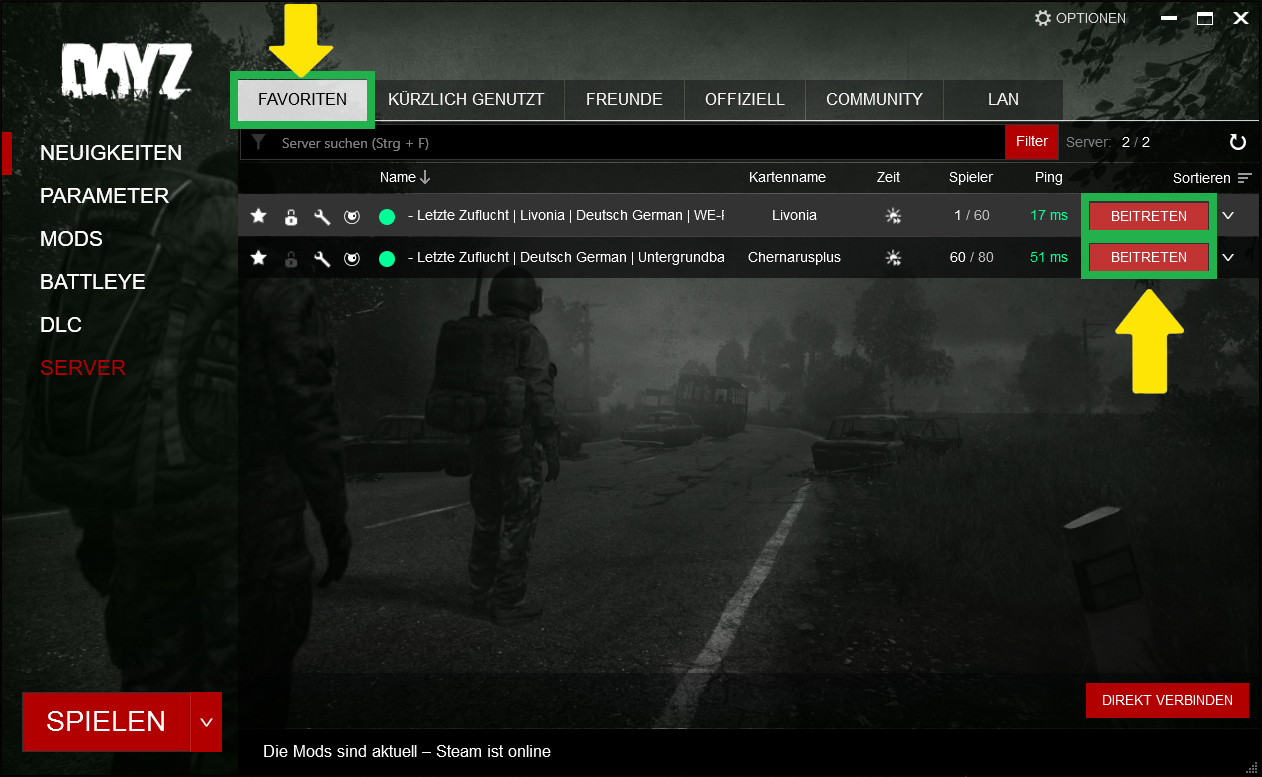The width and height of the screenshot is (1262, 777).
Task: Open the dropdown arrow beside Spielen
Action: (x=206, y=722)
